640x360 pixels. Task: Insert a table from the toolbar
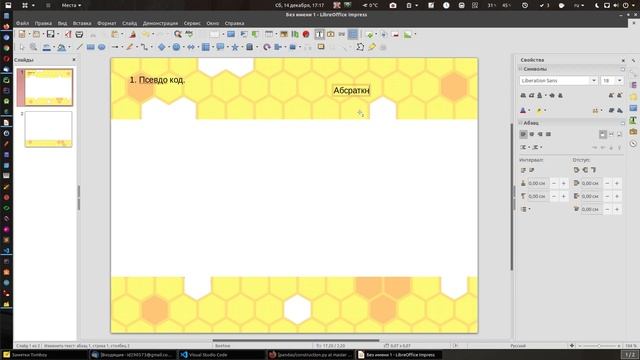(x=269, y=35)
